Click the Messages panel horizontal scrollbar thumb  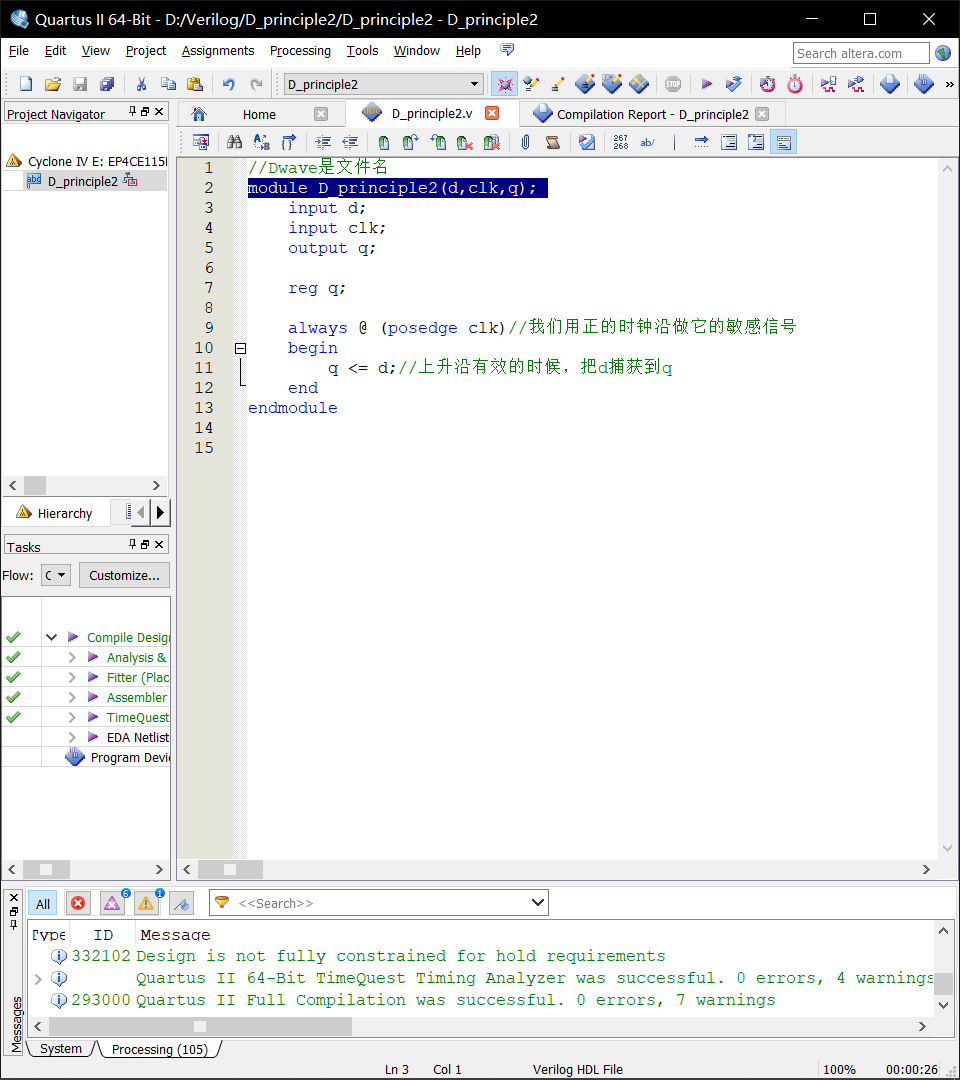[200, 1026]
